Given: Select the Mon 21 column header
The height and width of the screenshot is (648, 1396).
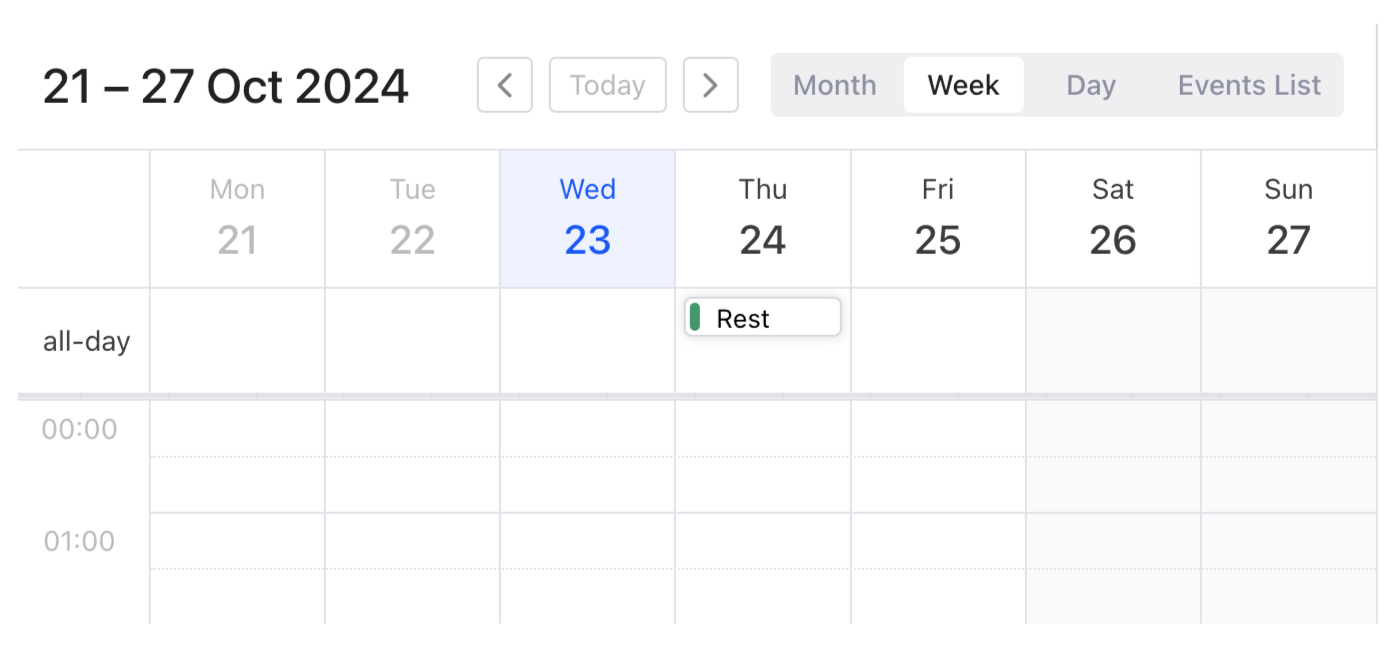Looking at the screenshot, I should point(237,219).
